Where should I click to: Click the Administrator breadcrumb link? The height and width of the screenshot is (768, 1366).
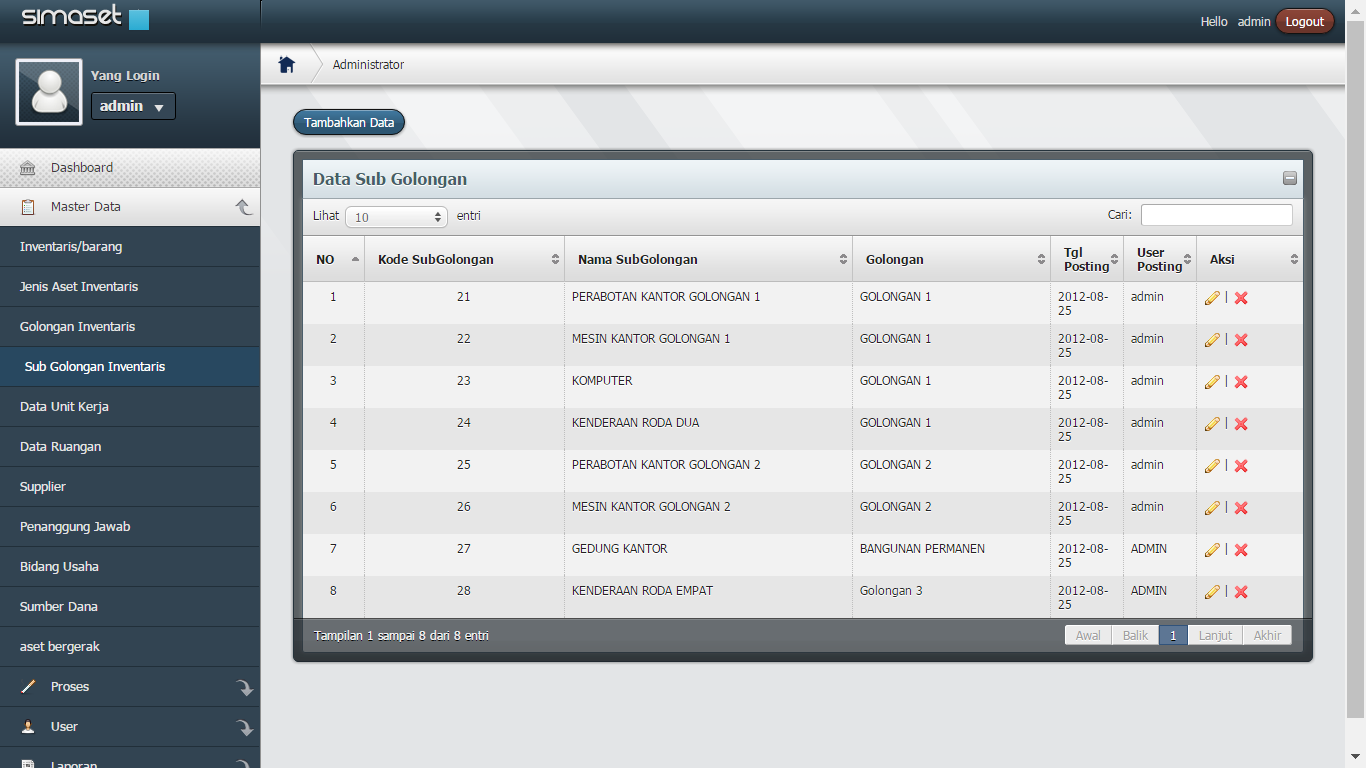point(368,65)
